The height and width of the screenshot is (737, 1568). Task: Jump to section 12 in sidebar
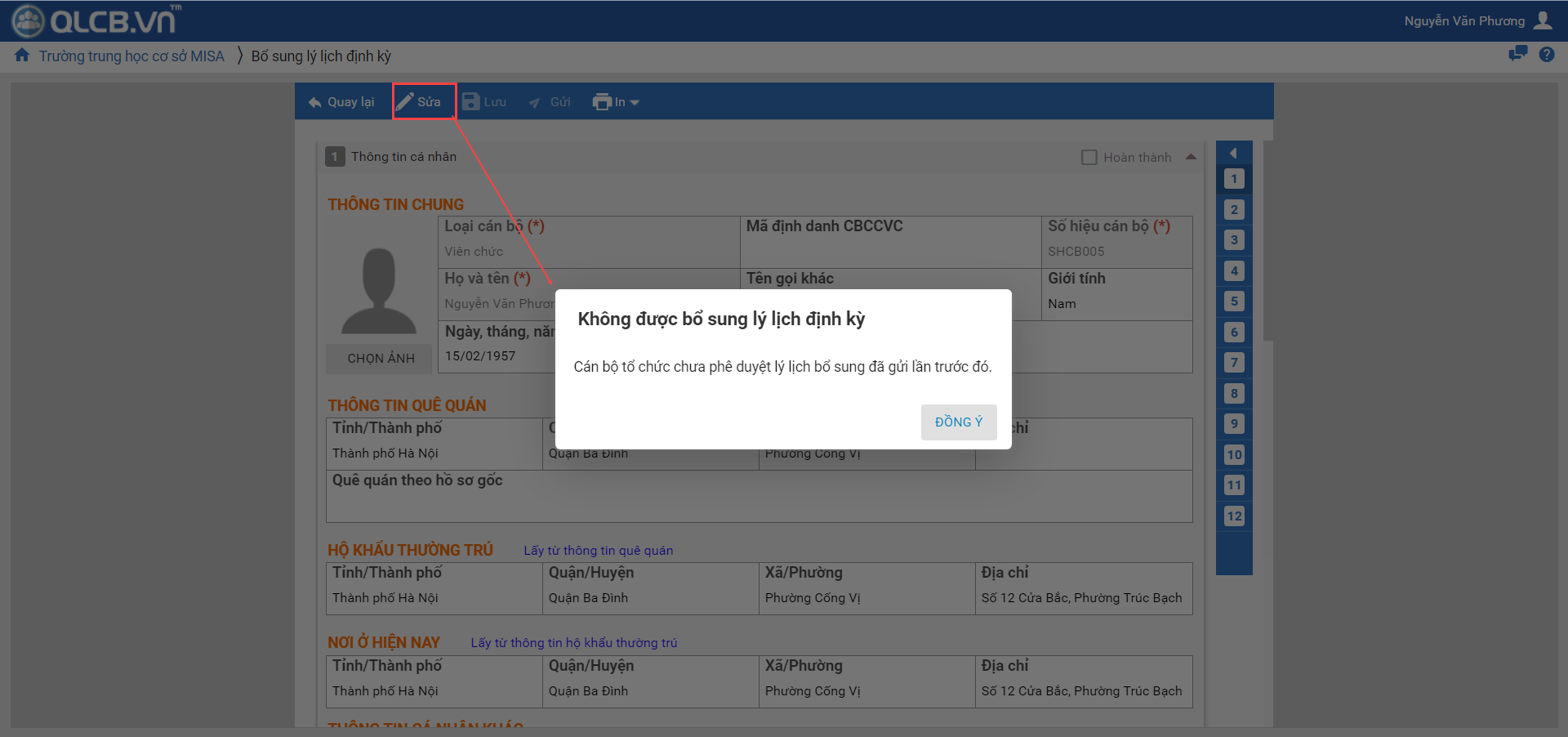point(1234,516)
